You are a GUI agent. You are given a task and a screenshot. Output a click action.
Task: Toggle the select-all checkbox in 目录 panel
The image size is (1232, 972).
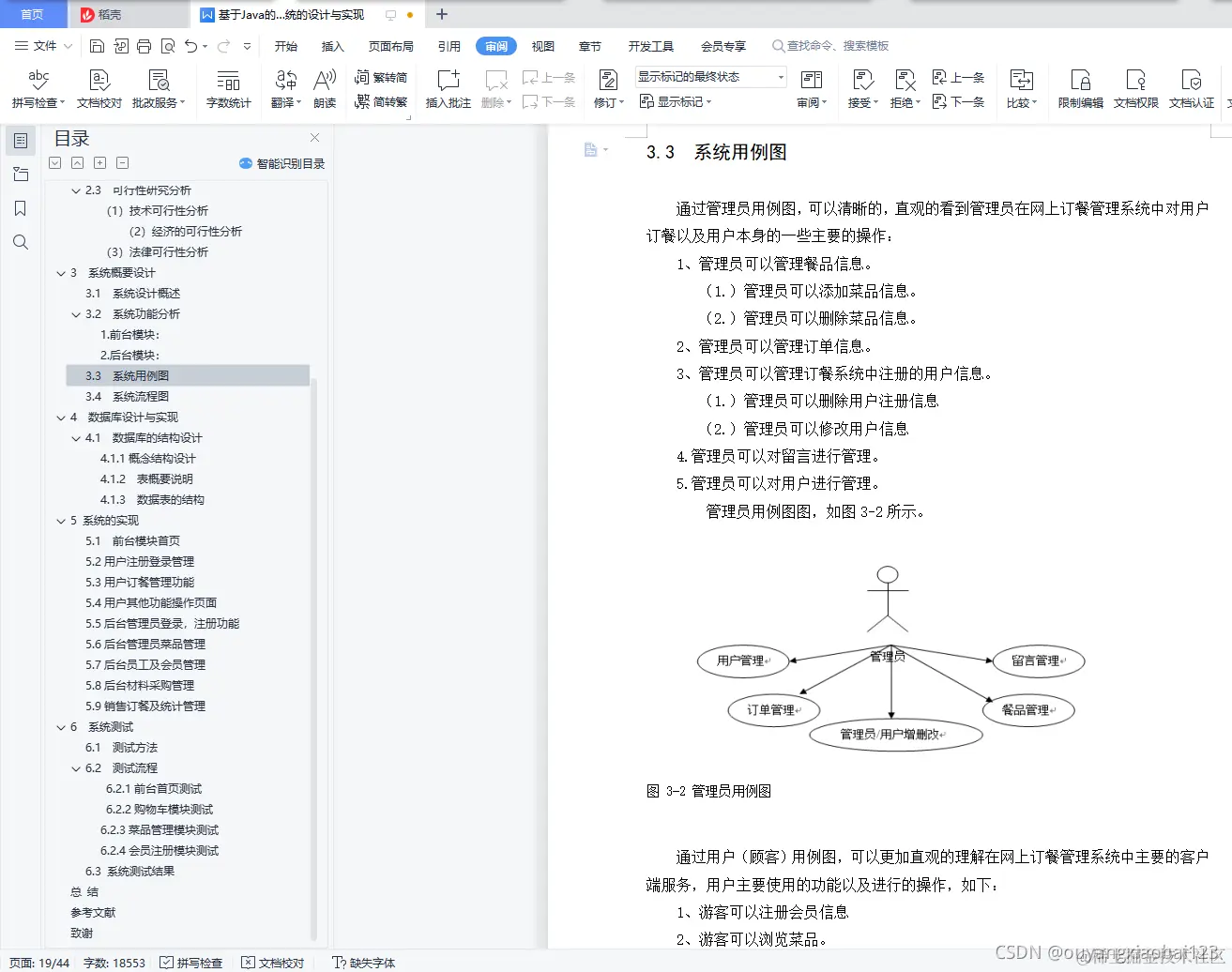(x=54, y=162)
